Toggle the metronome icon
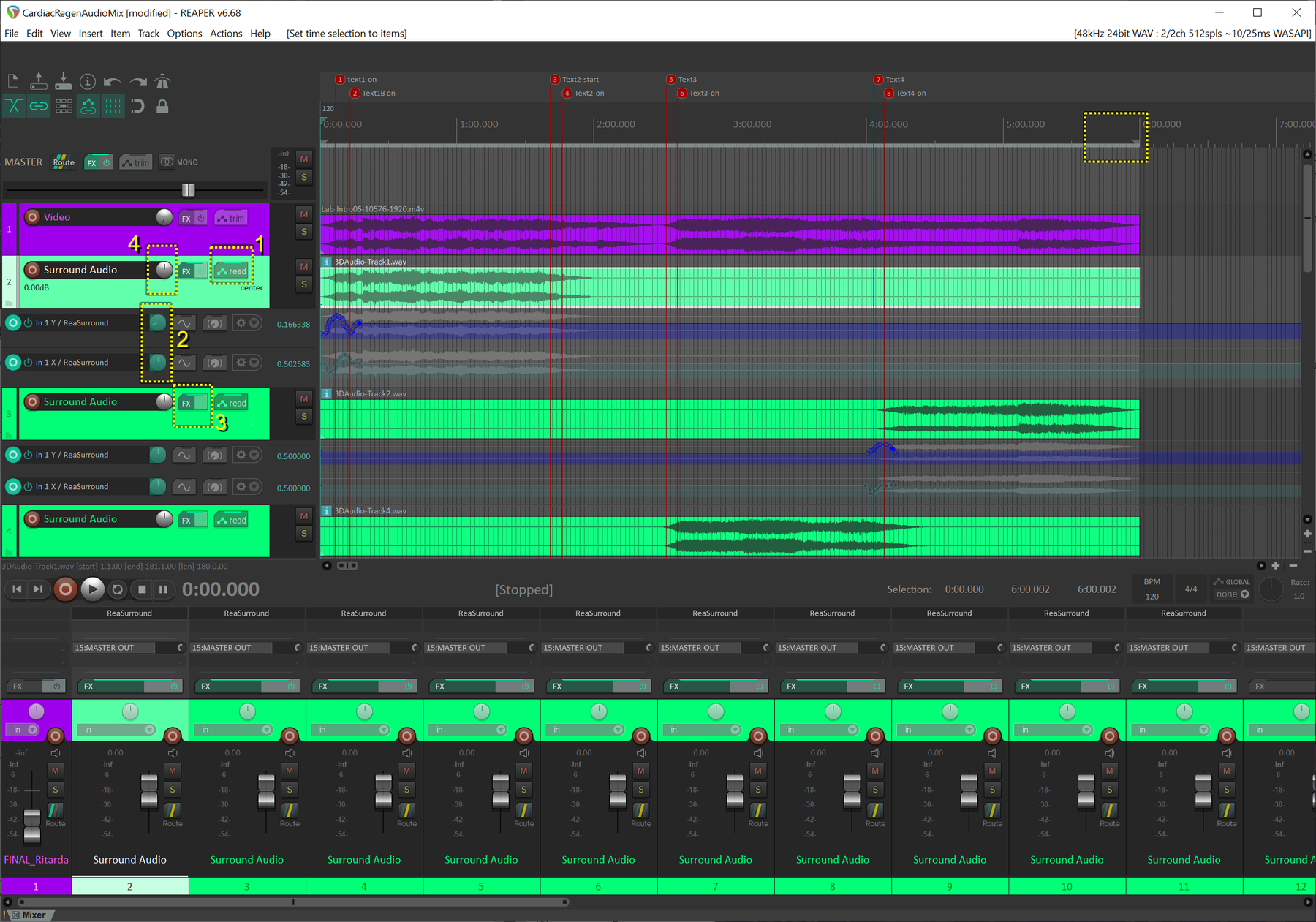Image resolution: width=1316 pixels, height=922 pixels. click(x=162, y=81)
